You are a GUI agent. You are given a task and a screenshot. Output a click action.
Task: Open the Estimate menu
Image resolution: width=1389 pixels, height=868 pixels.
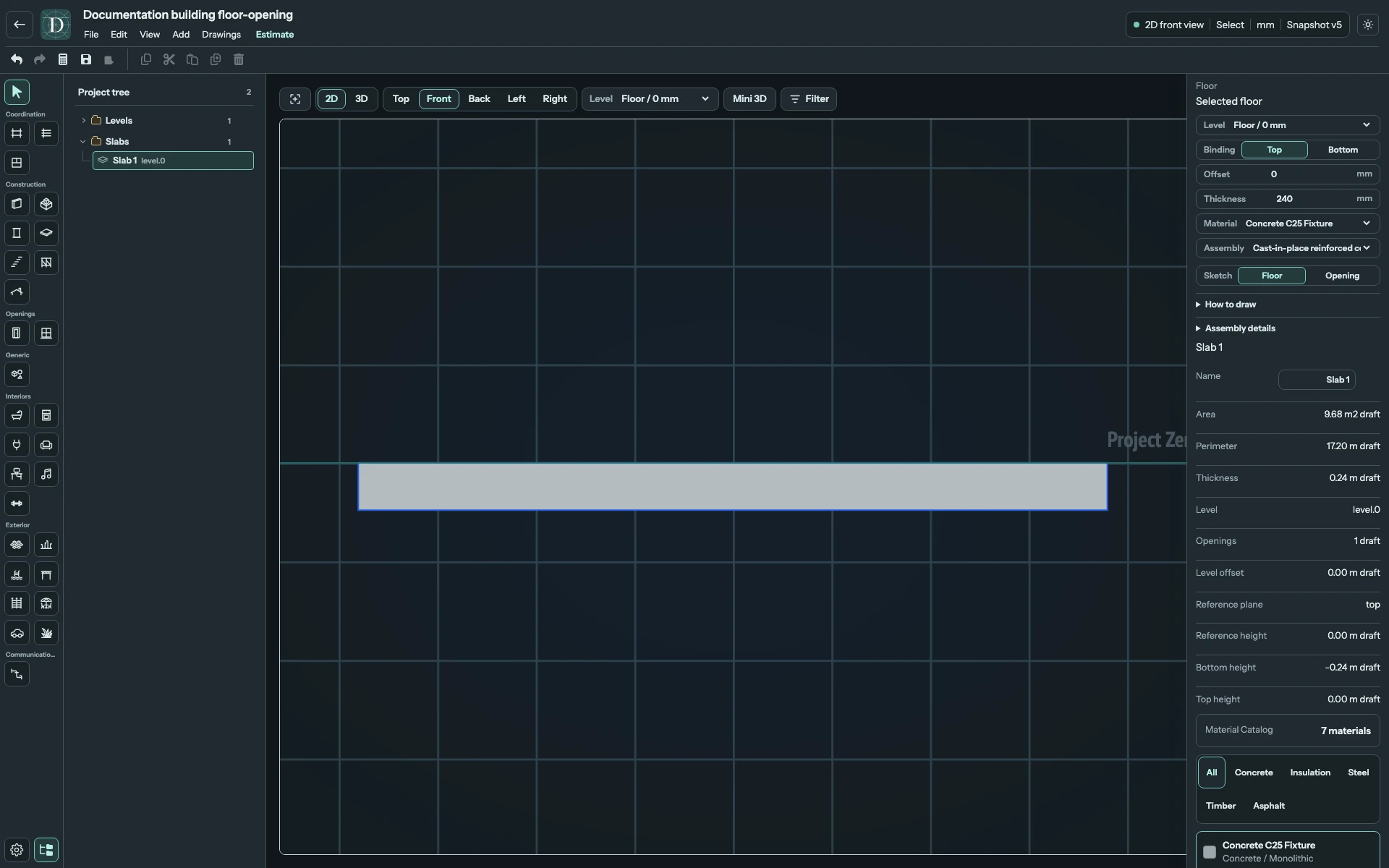[x=275, y=35]
